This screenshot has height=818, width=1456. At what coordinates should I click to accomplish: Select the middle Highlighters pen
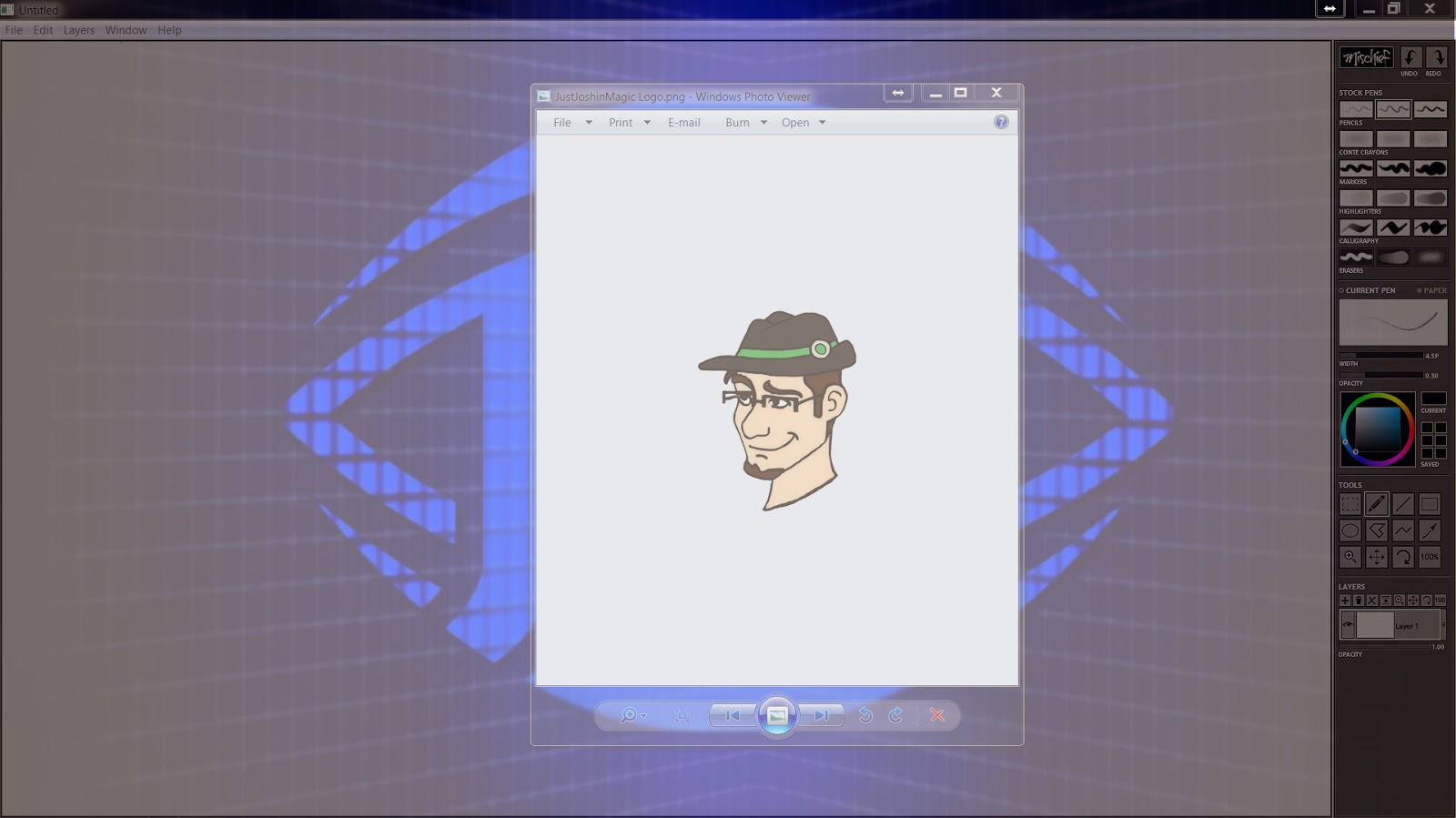click(x=1393, y=198)
